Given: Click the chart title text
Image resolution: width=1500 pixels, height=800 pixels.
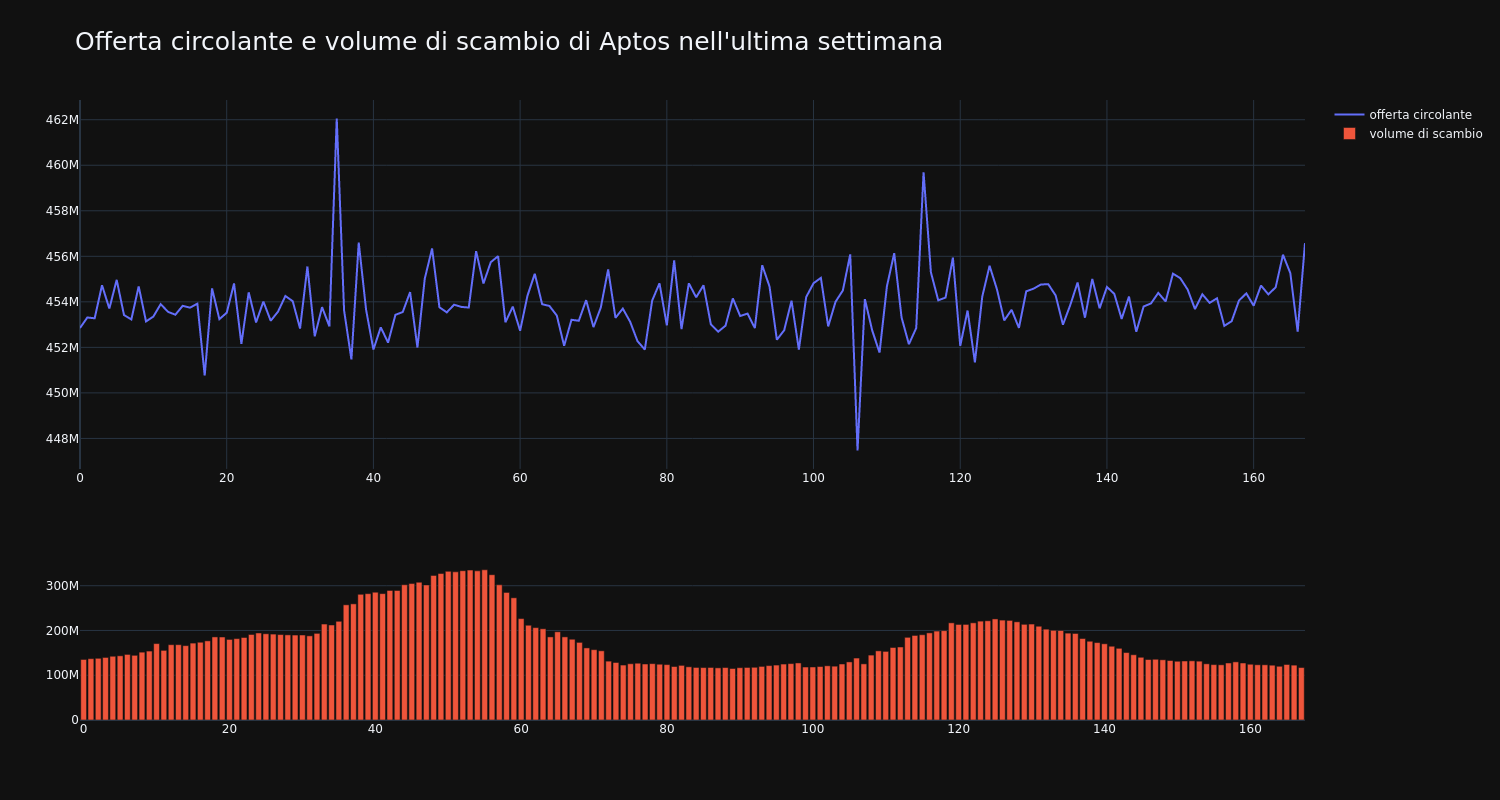Looking at the screenshot, I should click(509, 42).
